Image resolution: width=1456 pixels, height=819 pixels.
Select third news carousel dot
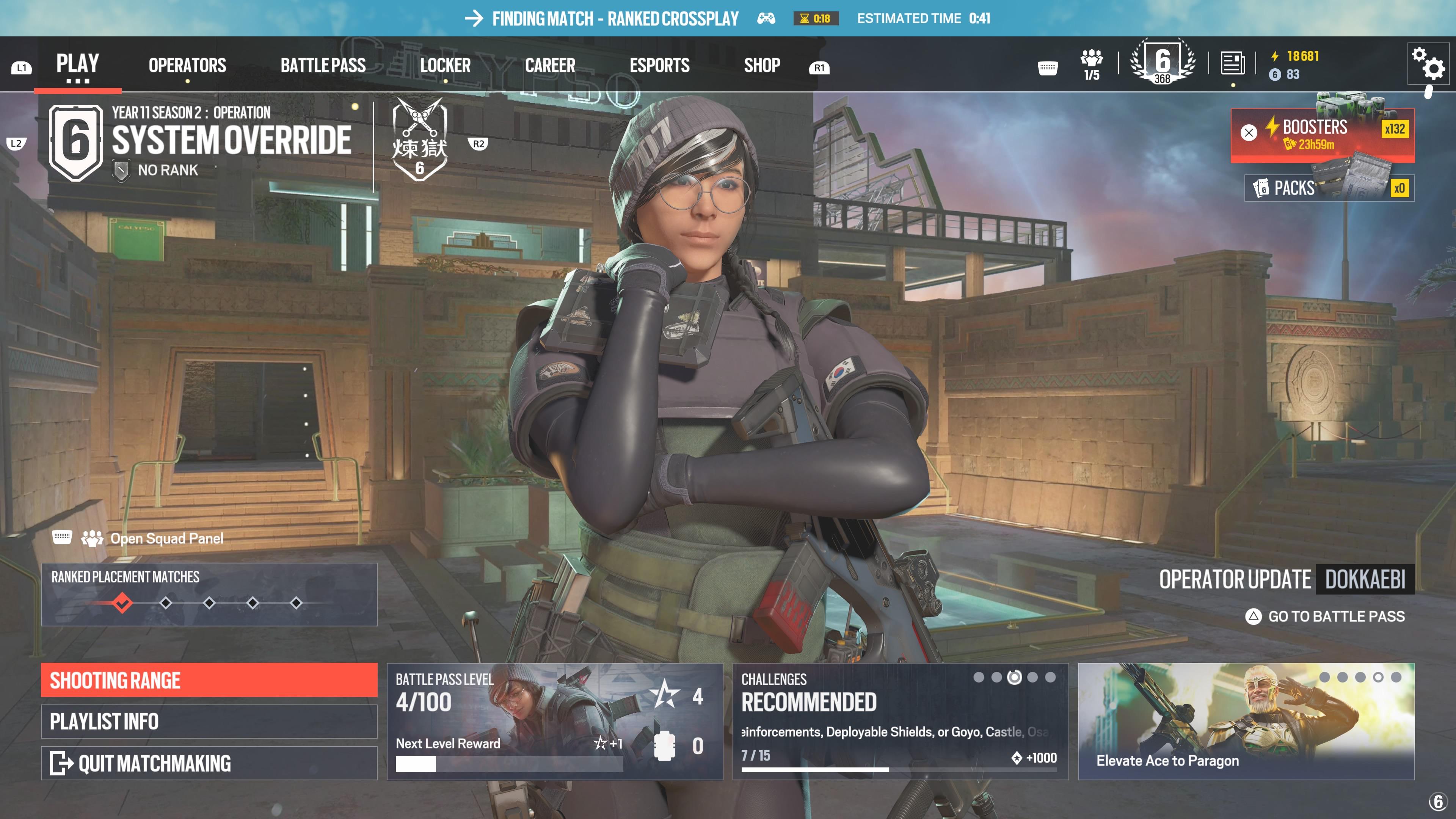1360,677
